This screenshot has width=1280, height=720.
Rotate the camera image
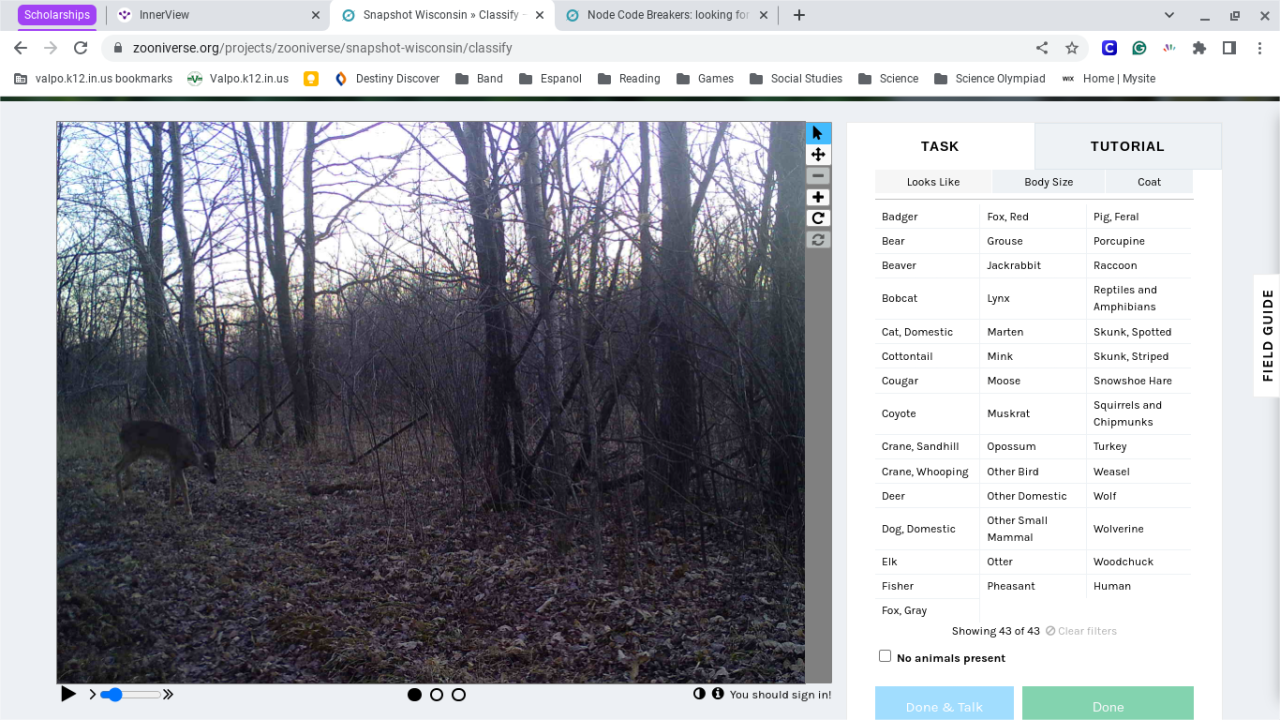pos(818,218)
